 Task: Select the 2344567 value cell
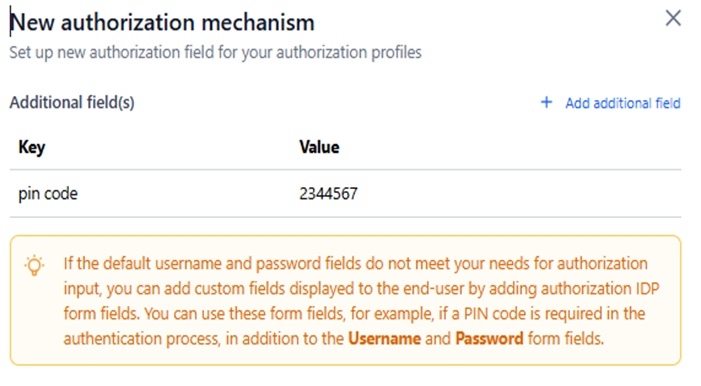pos(328,194)
